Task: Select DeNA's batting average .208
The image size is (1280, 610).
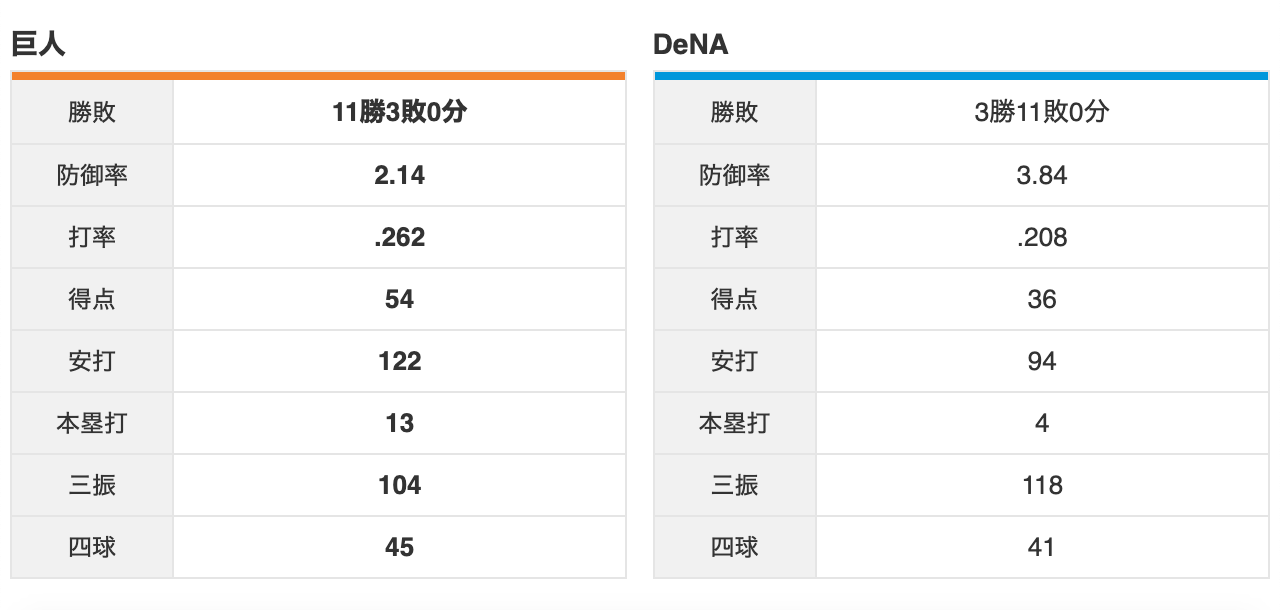Action: 1042,237
